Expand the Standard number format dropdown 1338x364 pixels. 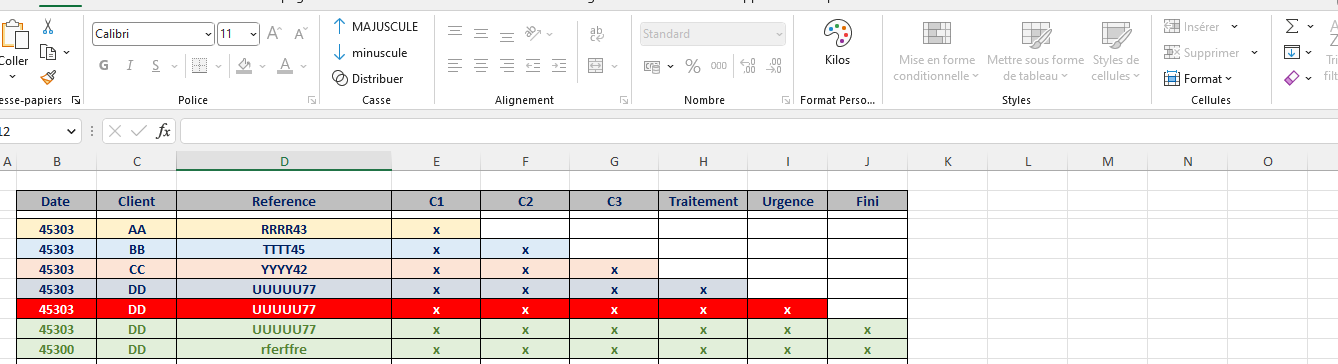pos(779,34)
